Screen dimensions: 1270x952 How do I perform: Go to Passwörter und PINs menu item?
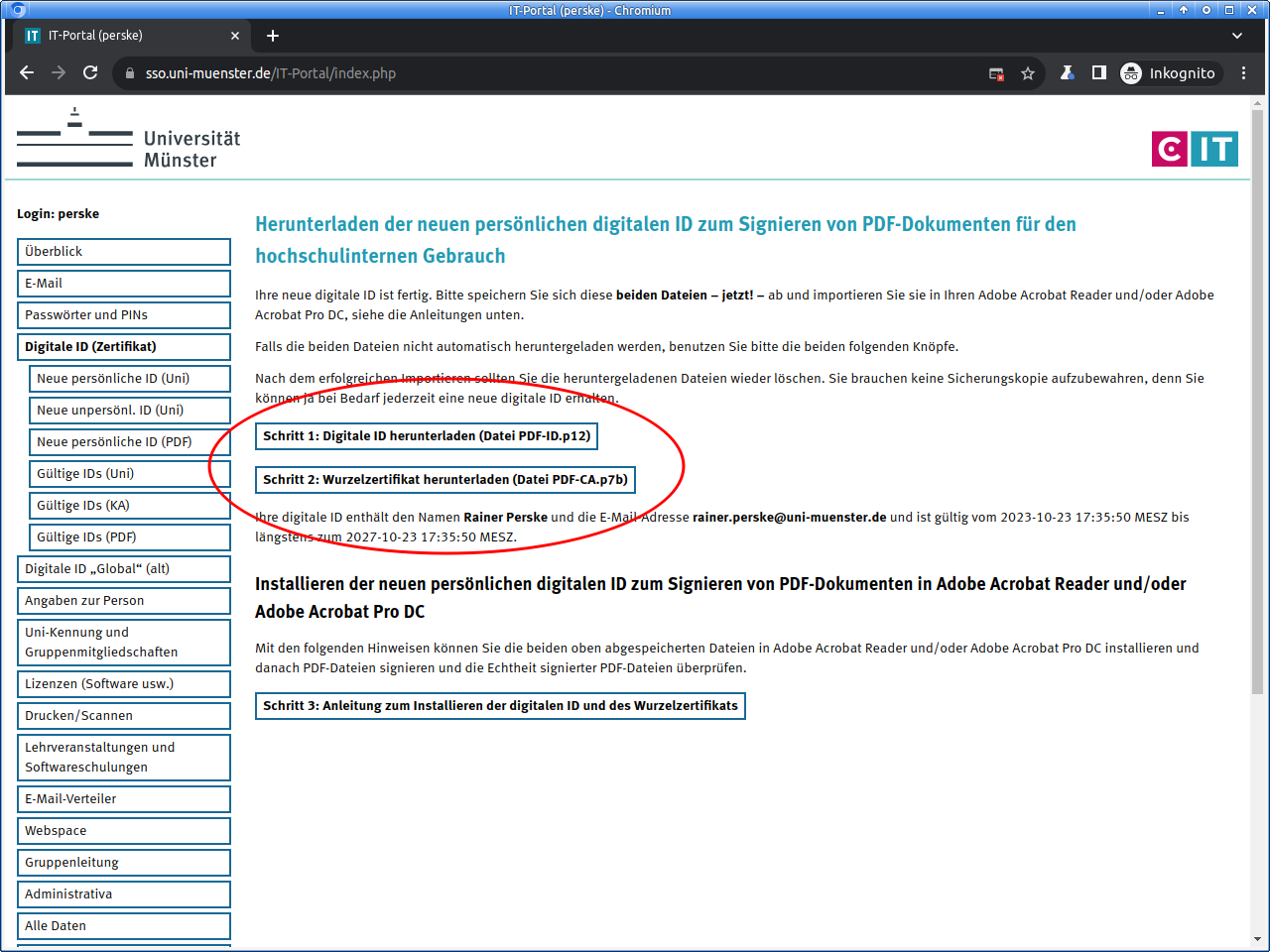click(x=124, y=315)
